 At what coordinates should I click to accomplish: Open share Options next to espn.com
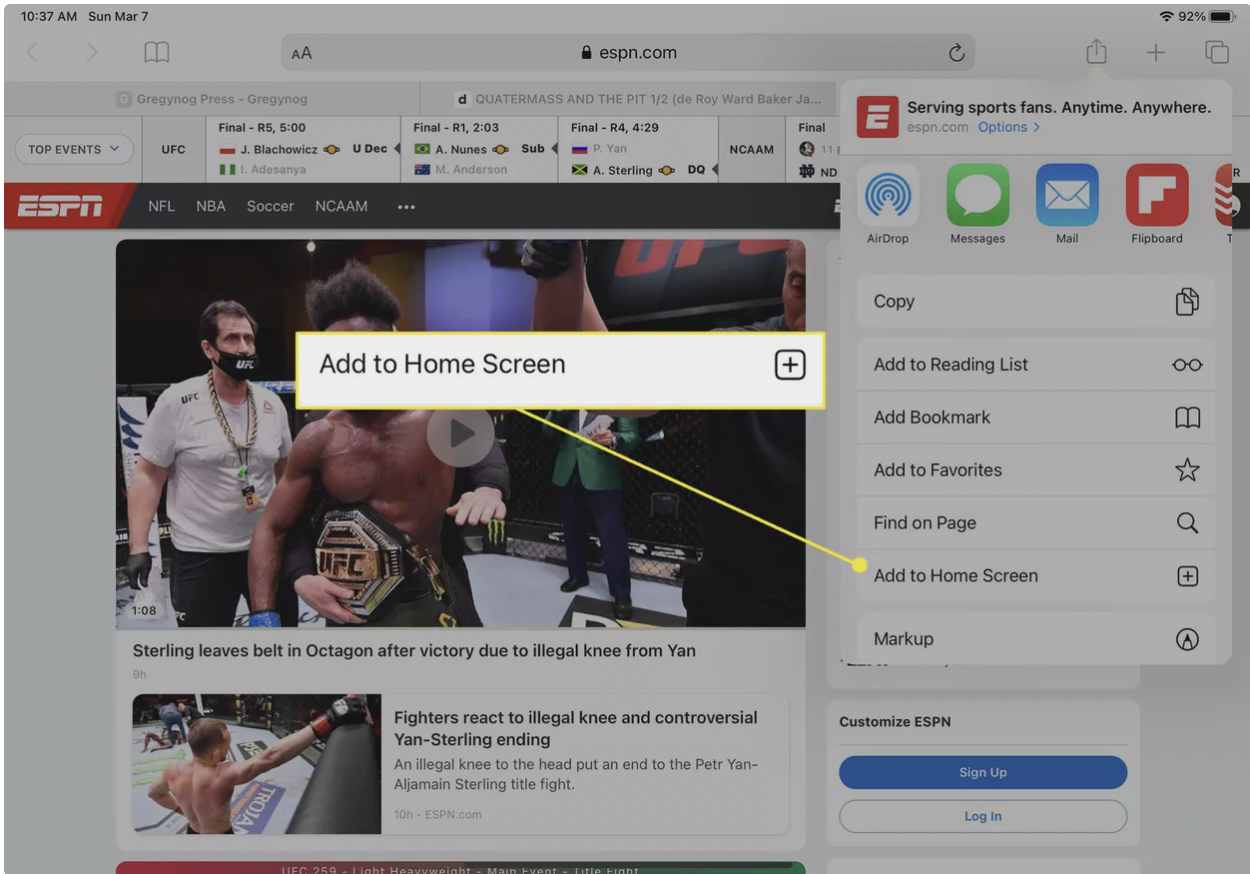[1008, 127]
